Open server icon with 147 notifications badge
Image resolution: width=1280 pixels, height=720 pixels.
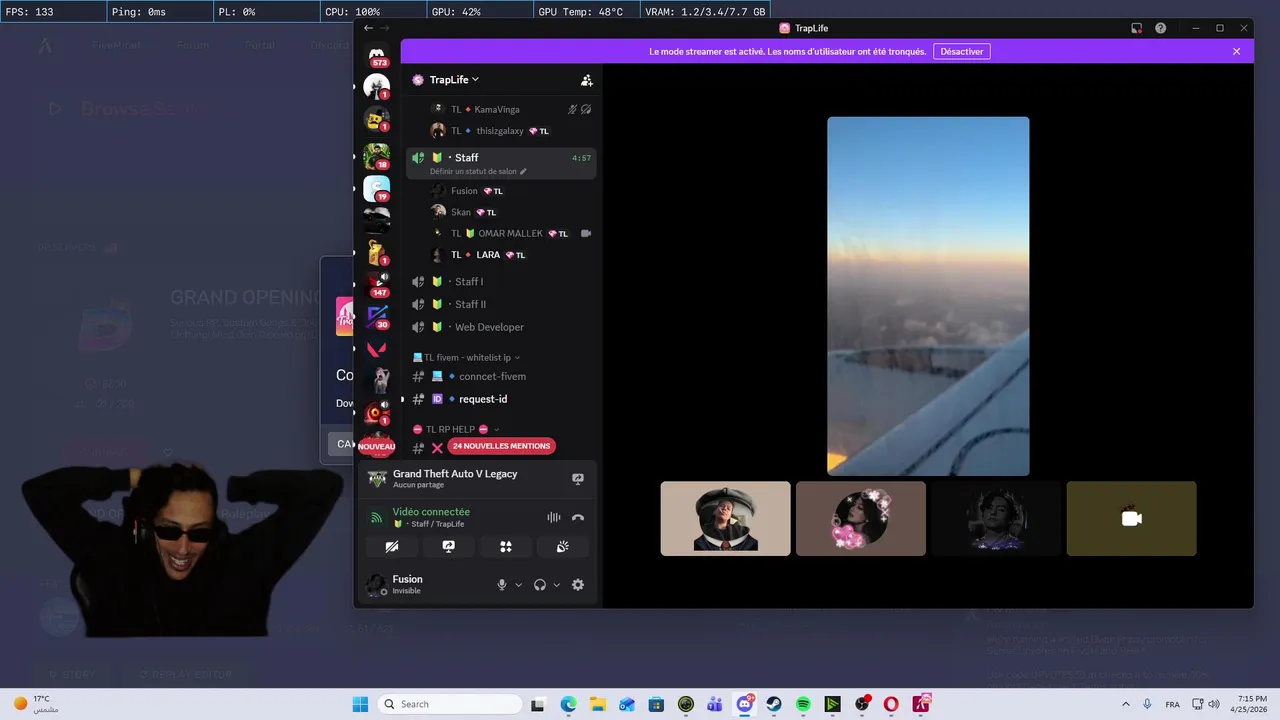377,284
